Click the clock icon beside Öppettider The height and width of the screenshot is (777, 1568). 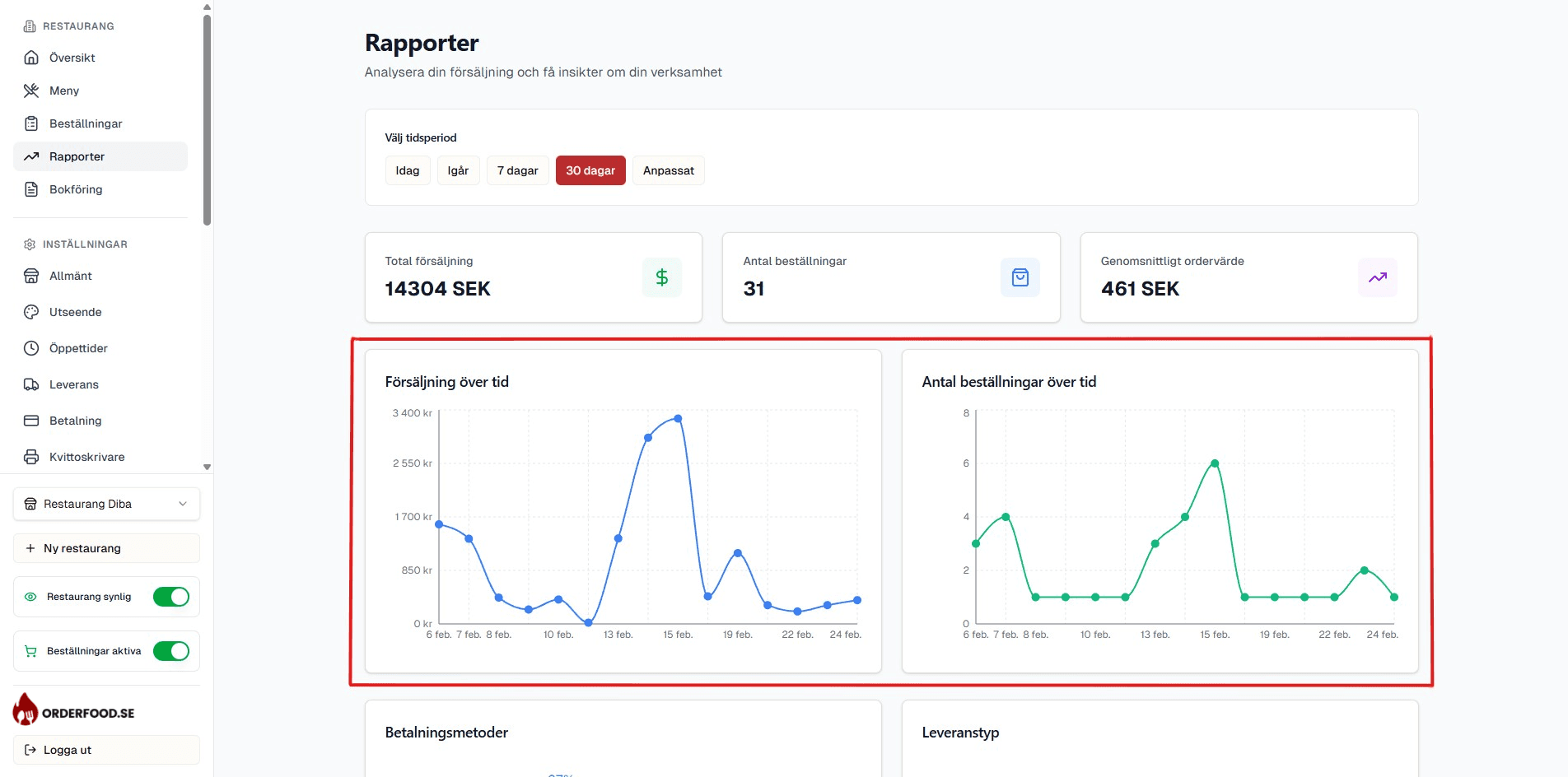click(x=31, y=348)
